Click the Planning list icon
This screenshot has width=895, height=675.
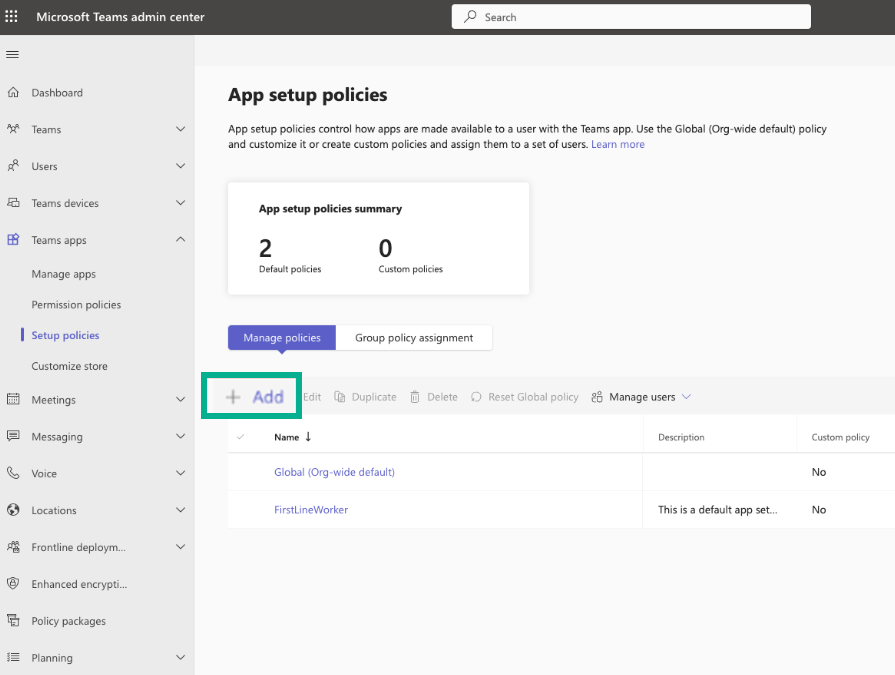click(13, 657)
